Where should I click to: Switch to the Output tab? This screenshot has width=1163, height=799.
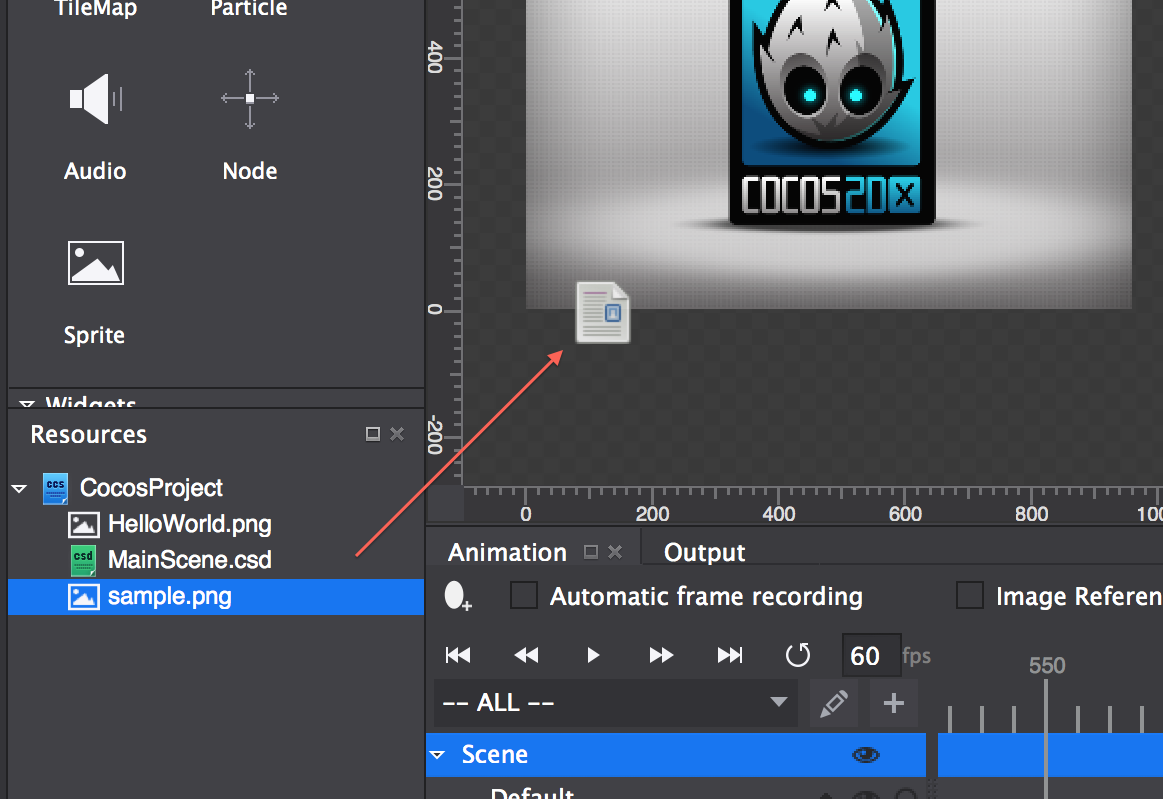[705, 552]
